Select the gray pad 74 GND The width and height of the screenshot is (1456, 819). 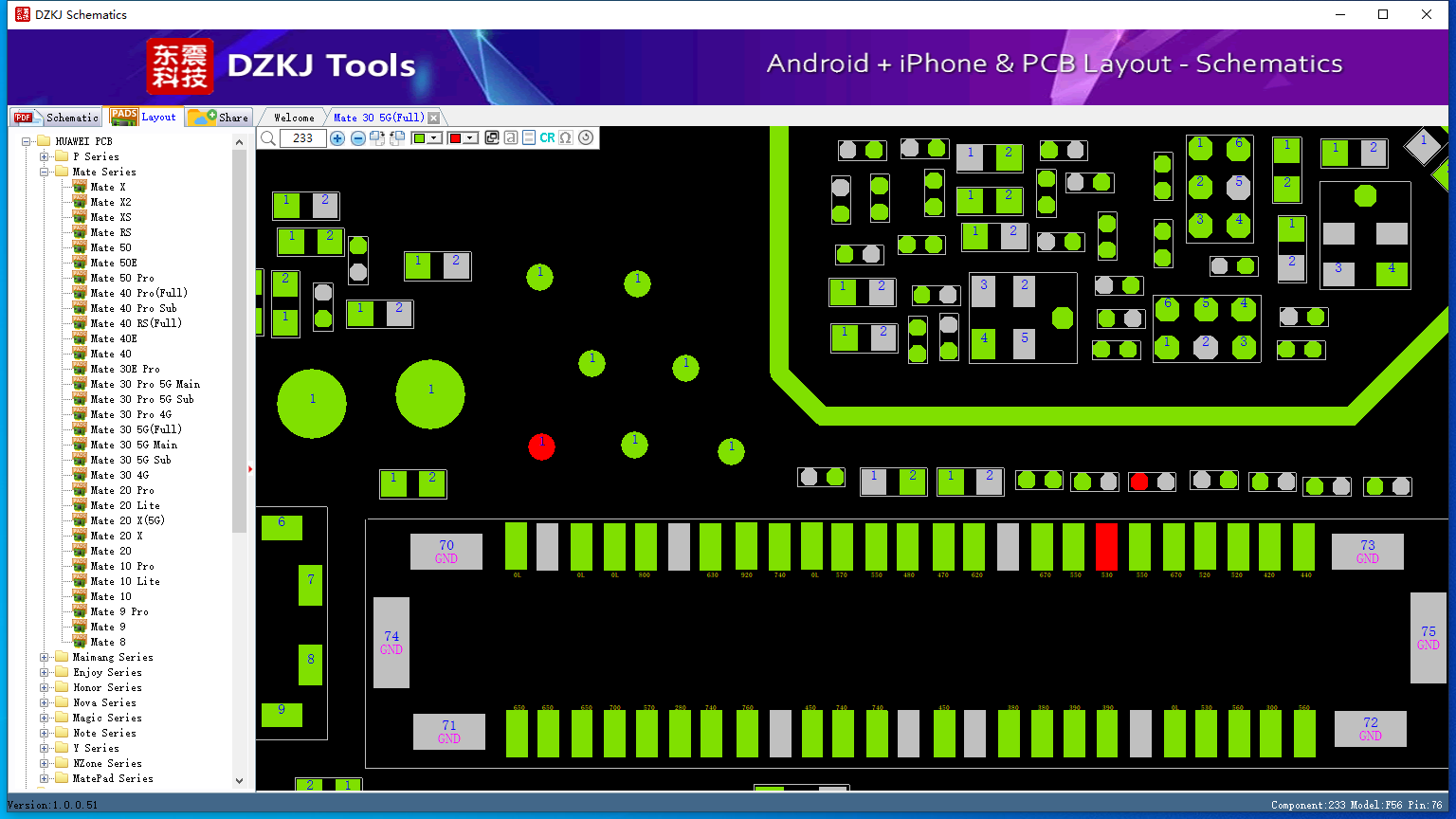391,643
